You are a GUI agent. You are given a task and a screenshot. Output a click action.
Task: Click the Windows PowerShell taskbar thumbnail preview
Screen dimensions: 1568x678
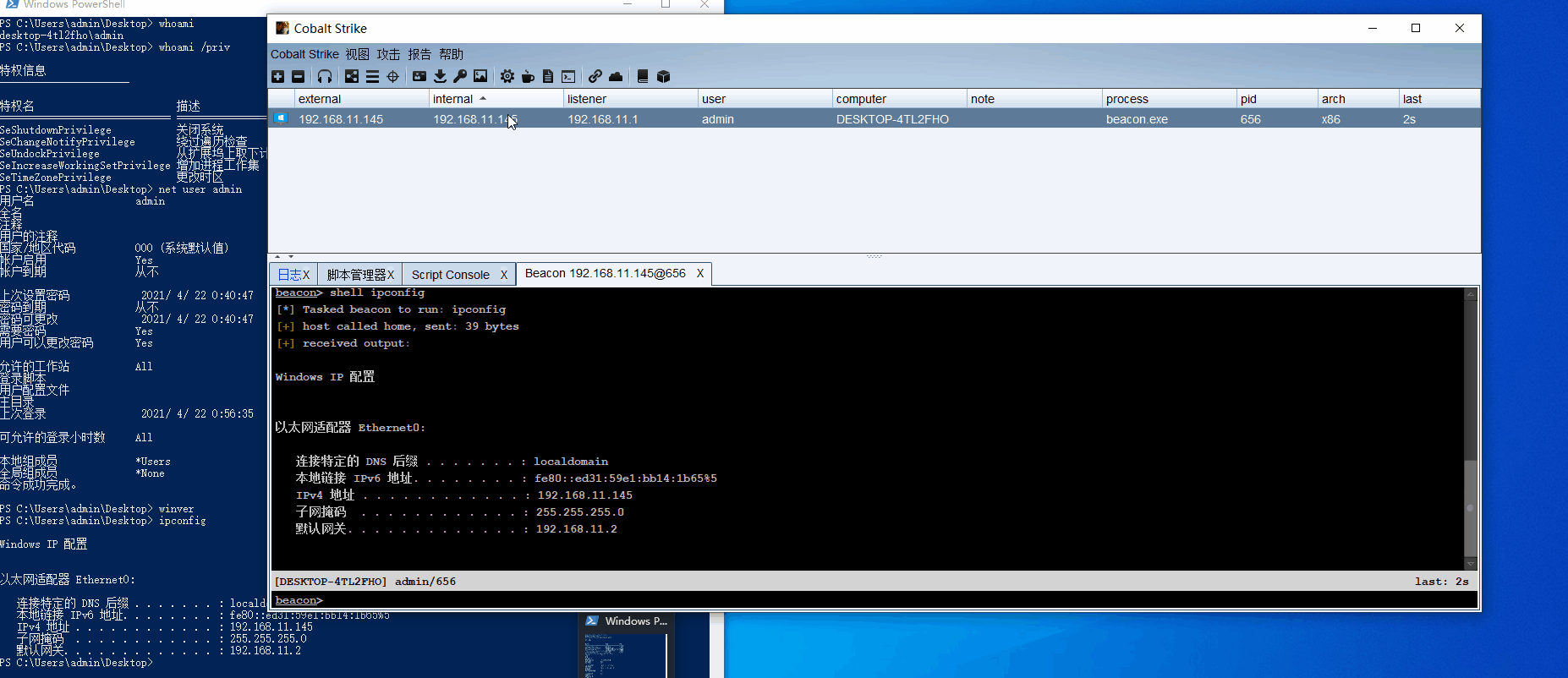[x=625, y=645]
